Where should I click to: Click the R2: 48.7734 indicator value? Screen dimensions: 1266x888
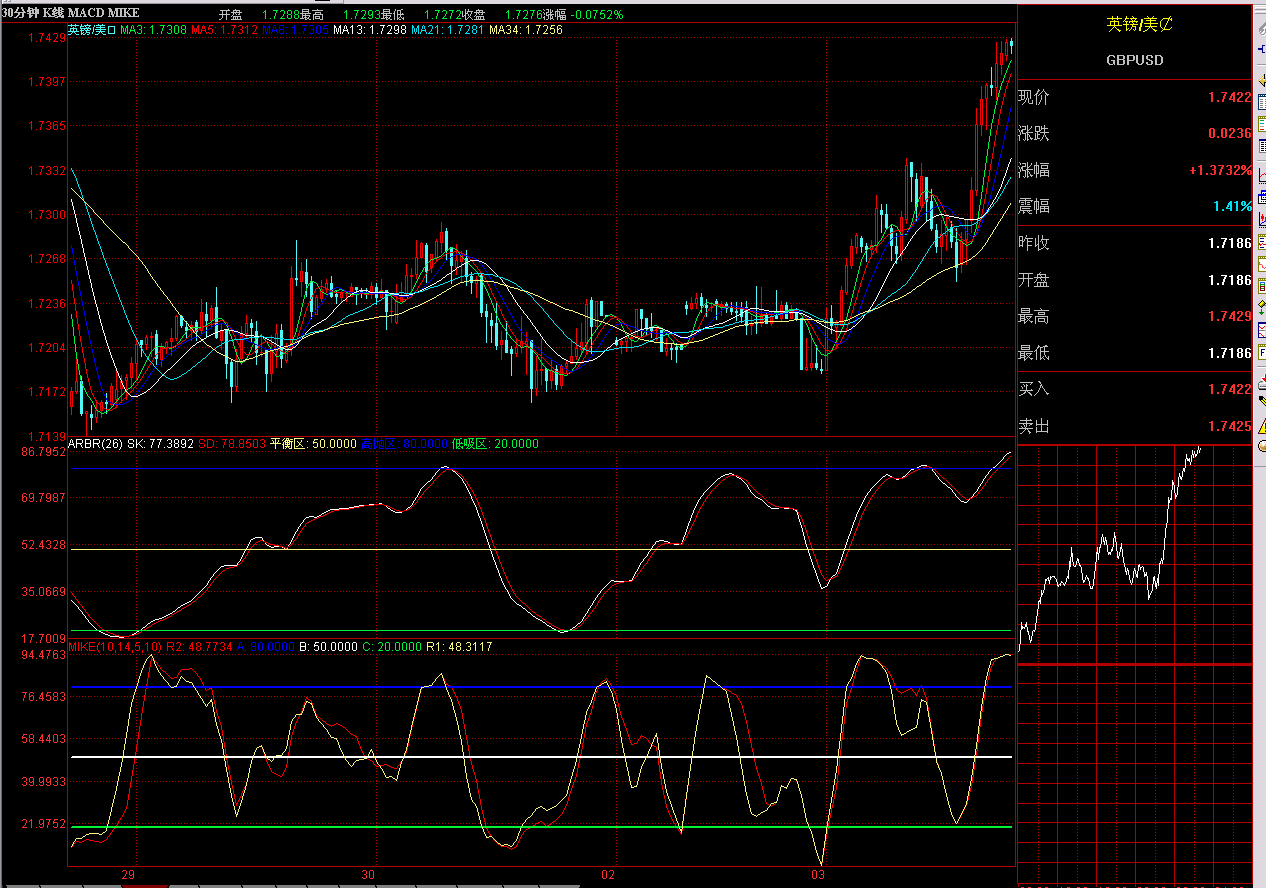click(199, 647)
